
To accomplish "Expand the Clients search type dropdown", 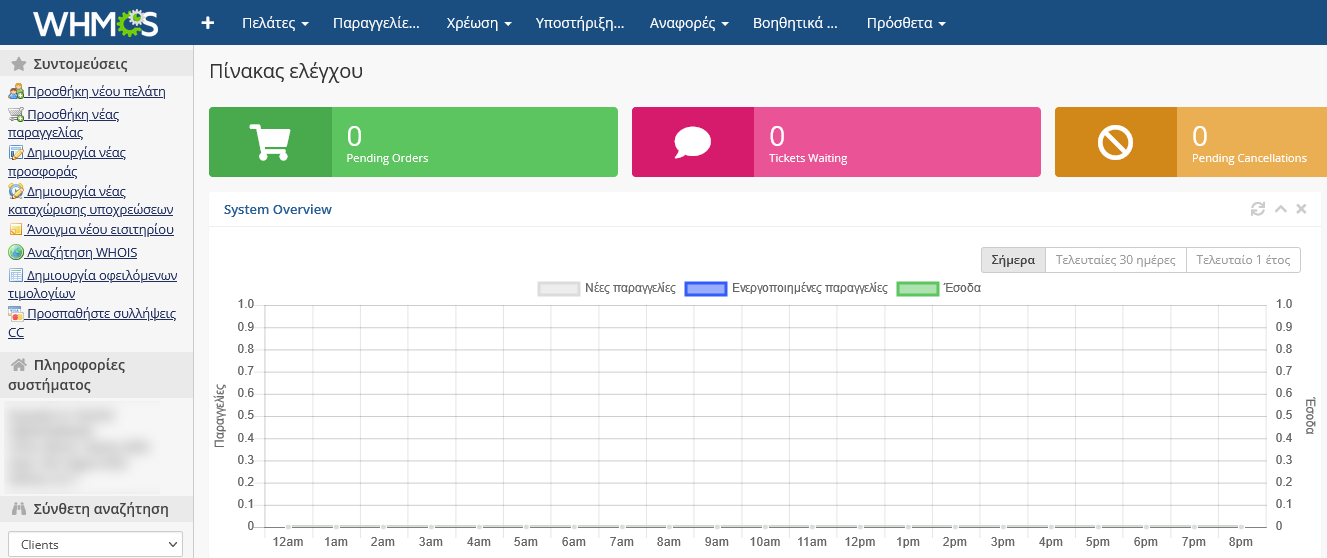I will 92,544.
